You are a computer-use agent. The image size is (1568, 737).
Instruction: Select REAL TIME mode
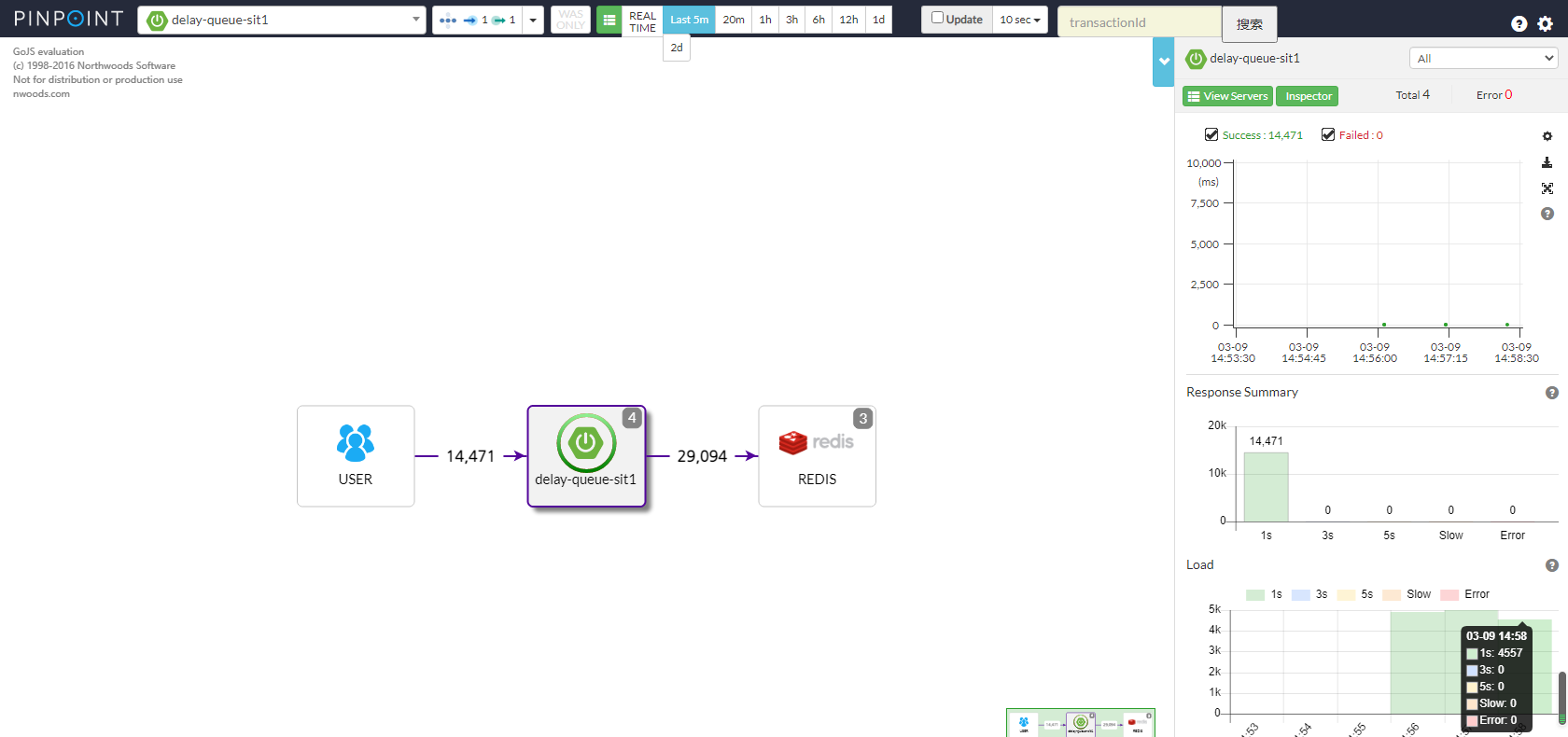[x=642, y=21]
